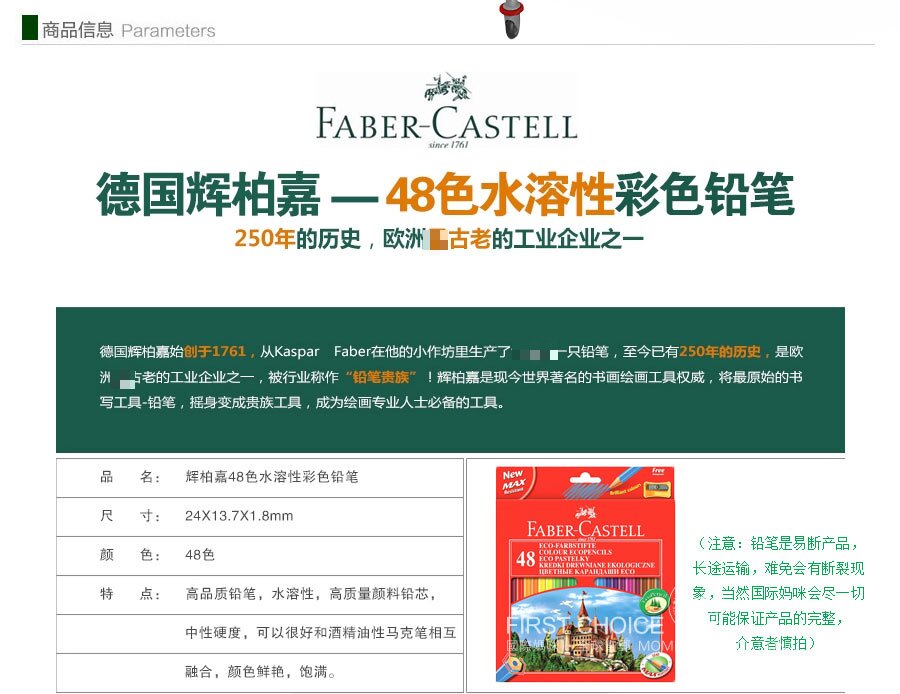Click the large Faber-Castell logo wordmark
900x694 pixels.
pyautogui.click(x=447, y=124)
